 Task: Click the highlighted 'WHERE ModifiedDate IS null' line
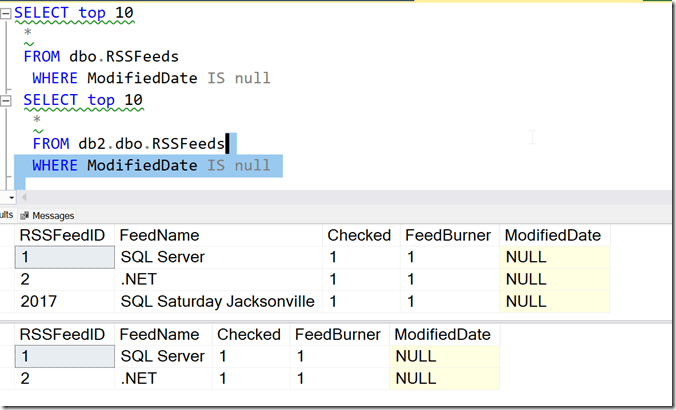pyautogui.click(x=151, y=166)
